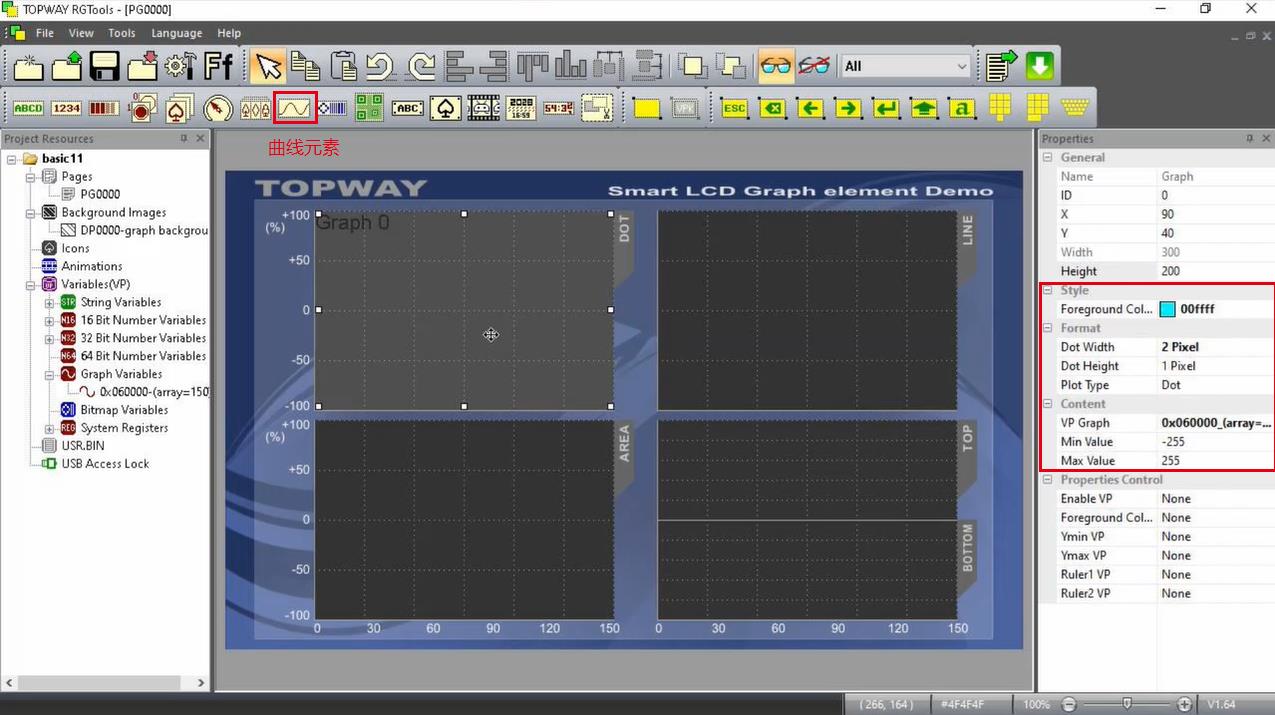Click the zoom slider in status bar
The height and width of the screenshot is (715, 1275).
tap(1127, 704)
